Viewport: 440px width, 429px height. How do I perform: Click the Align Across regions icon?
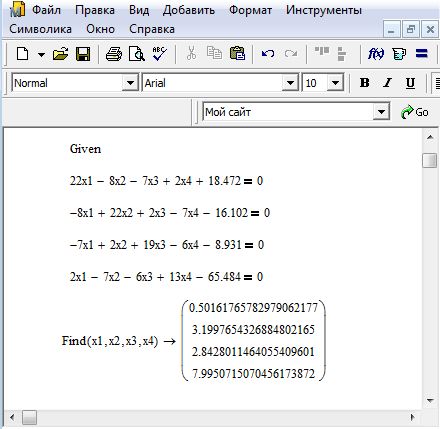322,51
